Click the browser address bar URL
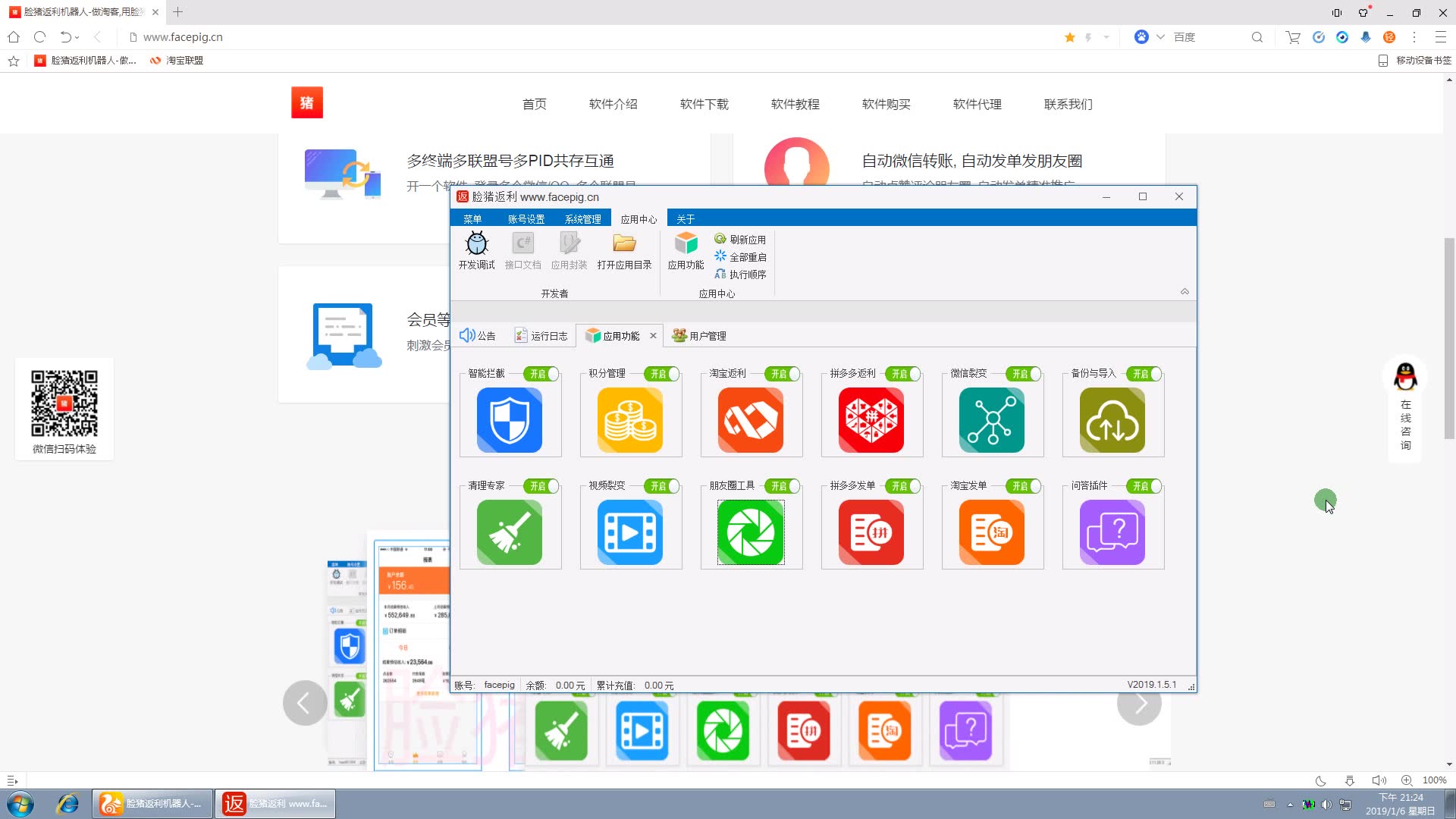Screen dimensions: 1456x819 click(x=183, y=37)
